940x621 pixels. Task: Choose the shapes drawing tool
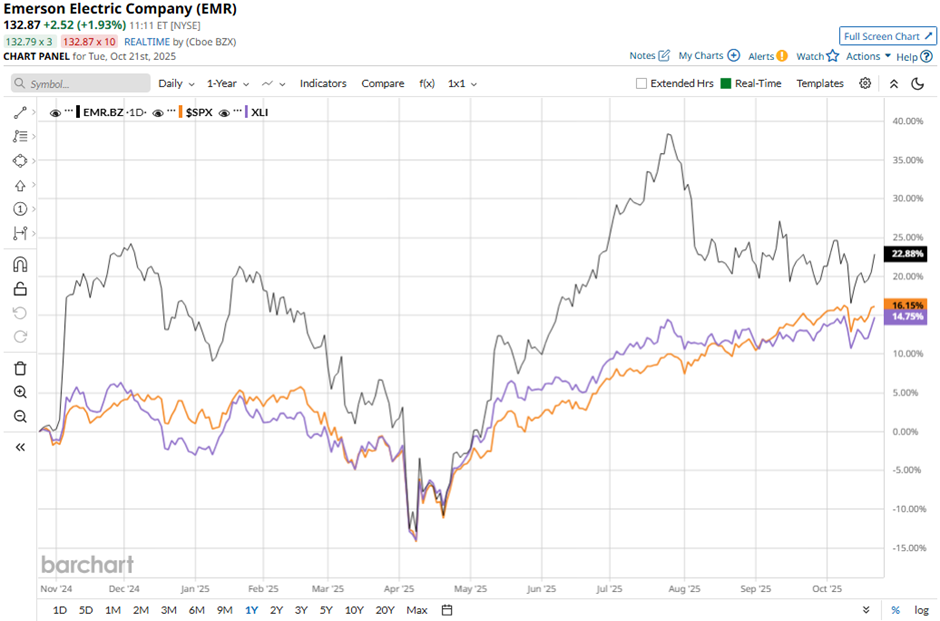(x=20, y=161)
